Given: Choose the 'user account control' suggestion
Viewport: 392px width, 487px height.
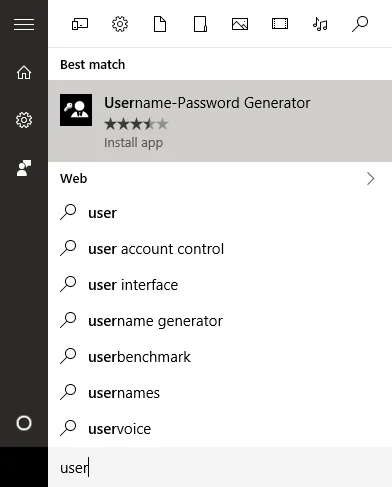Looking at the screenshot, I should [x=220, y=249].
